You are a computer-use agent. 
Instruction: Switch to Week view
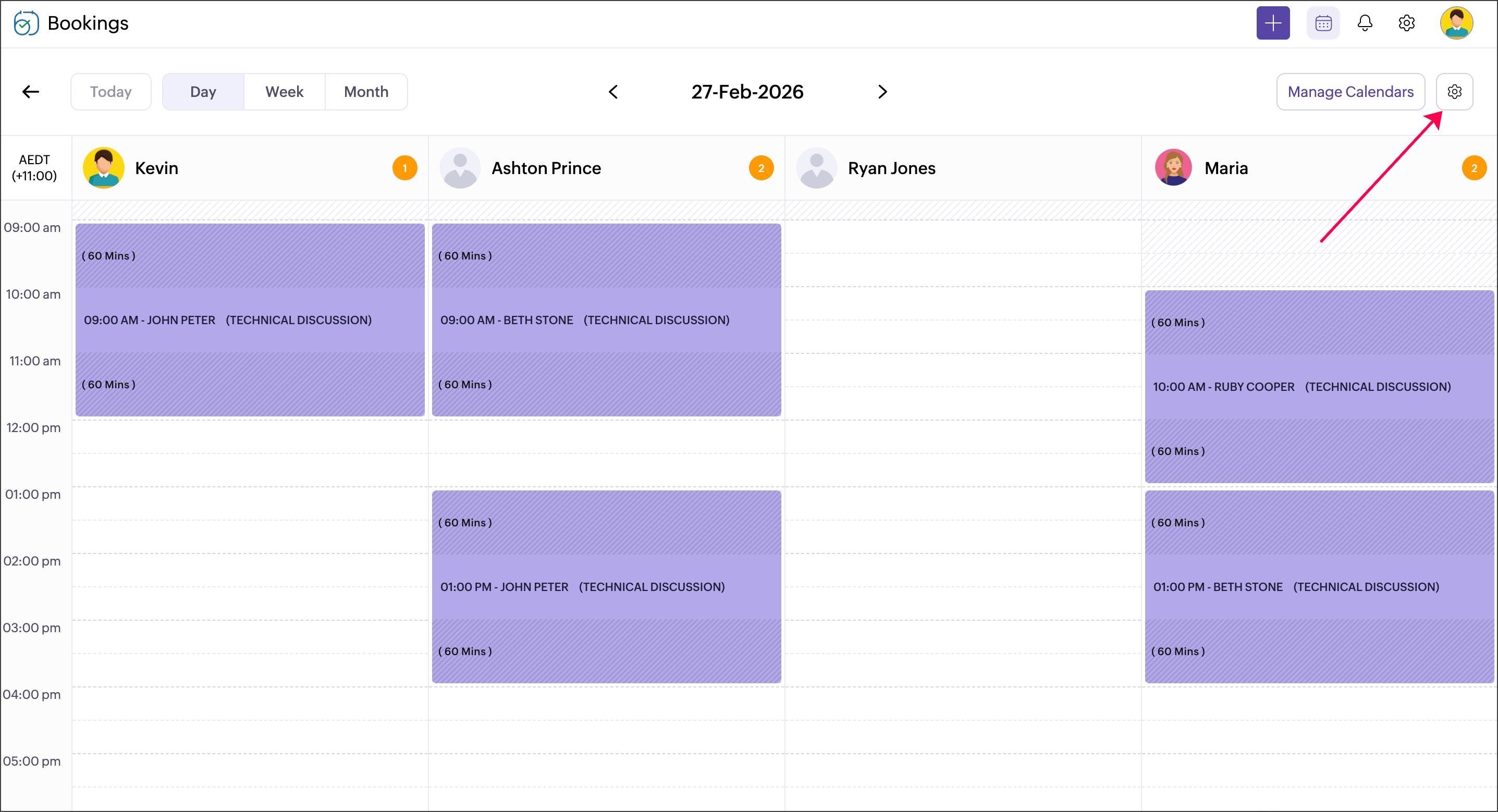pos(285,91)
